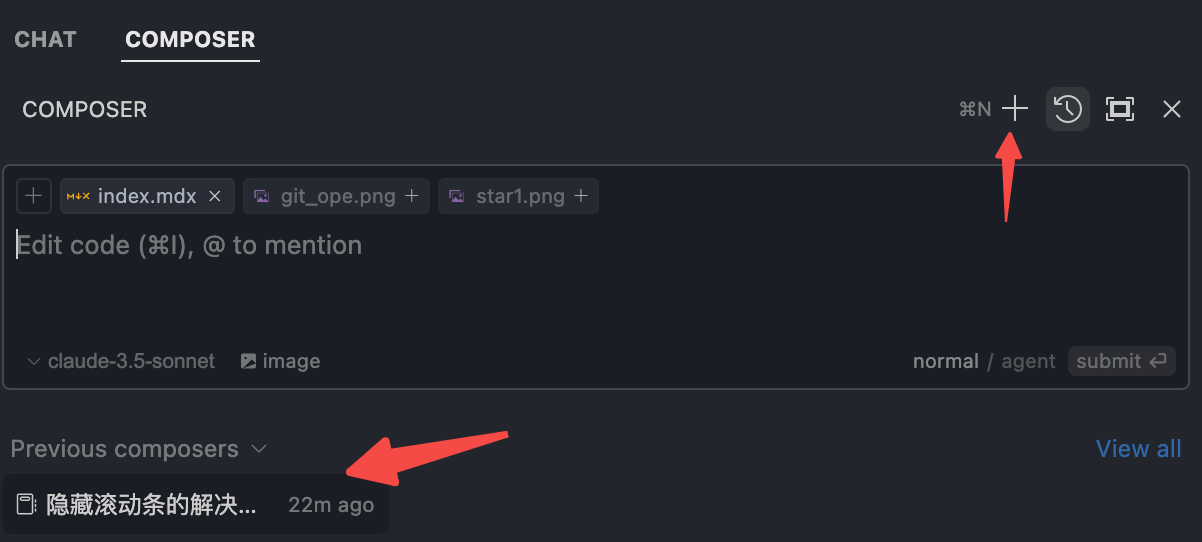Click the image attachment icon
Screen dimensions: 1202x542
pyautogui.click(x=249, y=361)
